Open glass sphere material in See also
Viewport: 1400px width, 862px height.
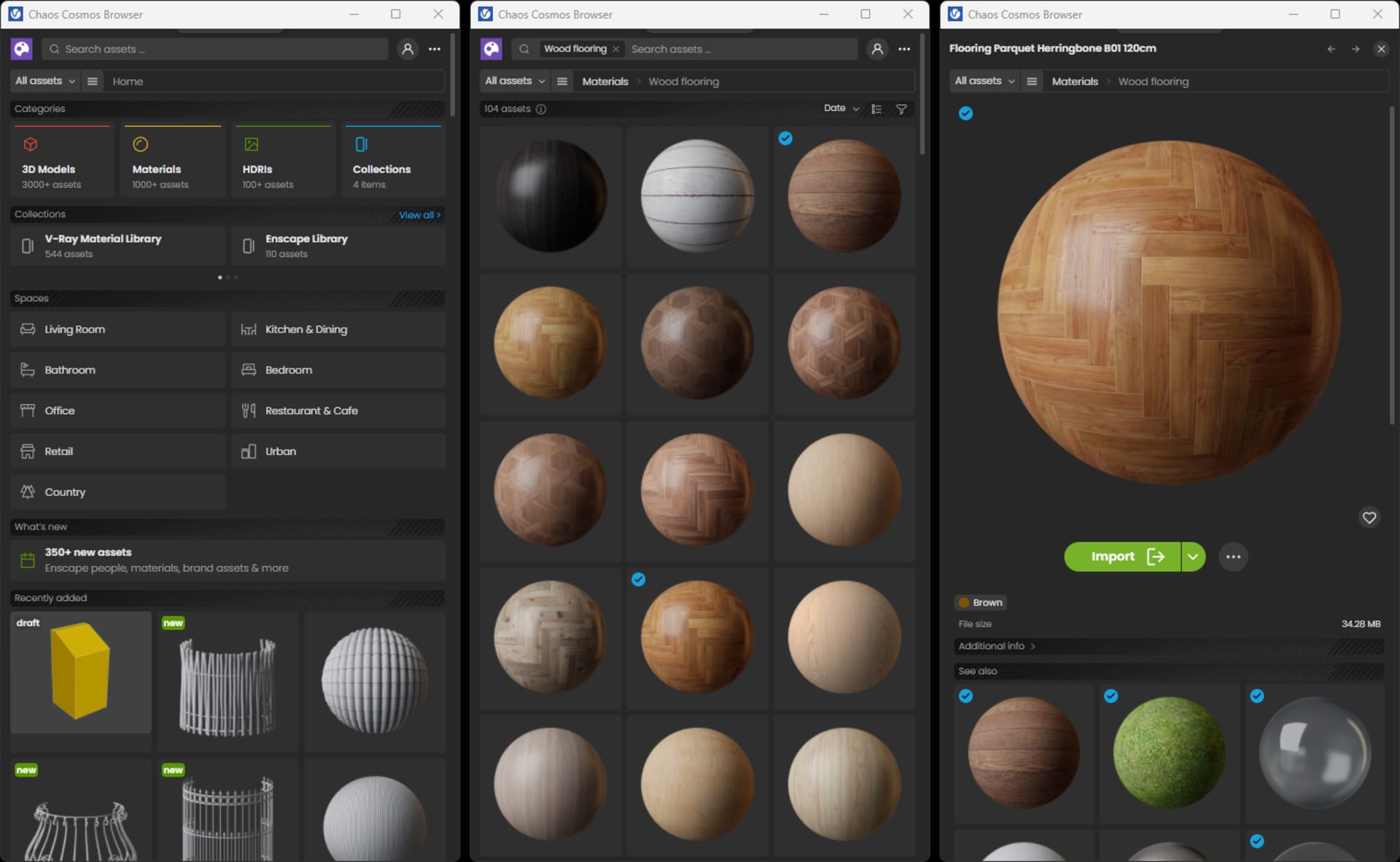pos(1315,753)
